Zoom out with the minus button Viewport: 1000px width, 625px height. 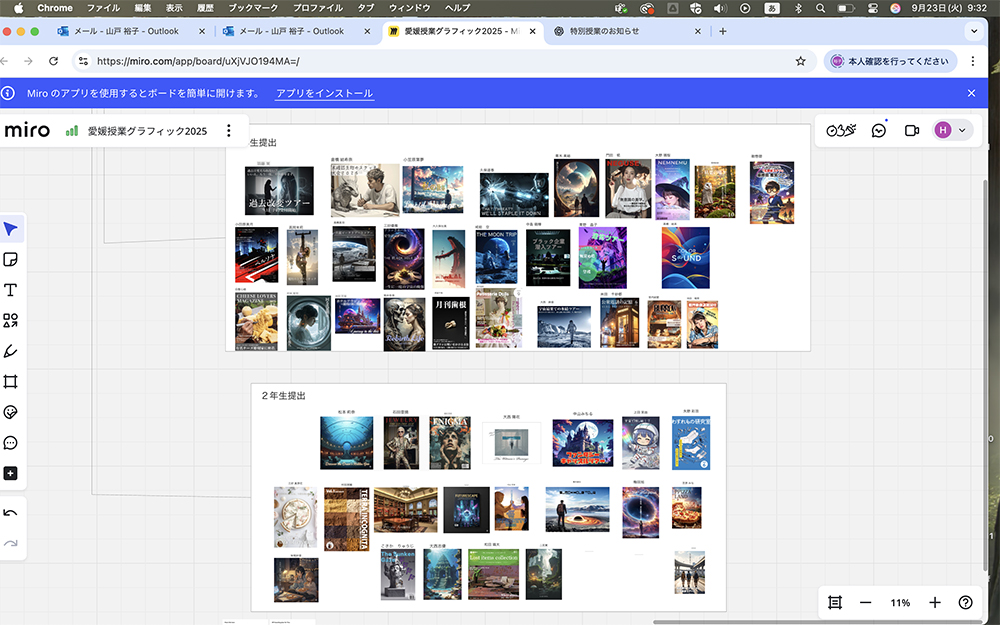click(865, 603)
